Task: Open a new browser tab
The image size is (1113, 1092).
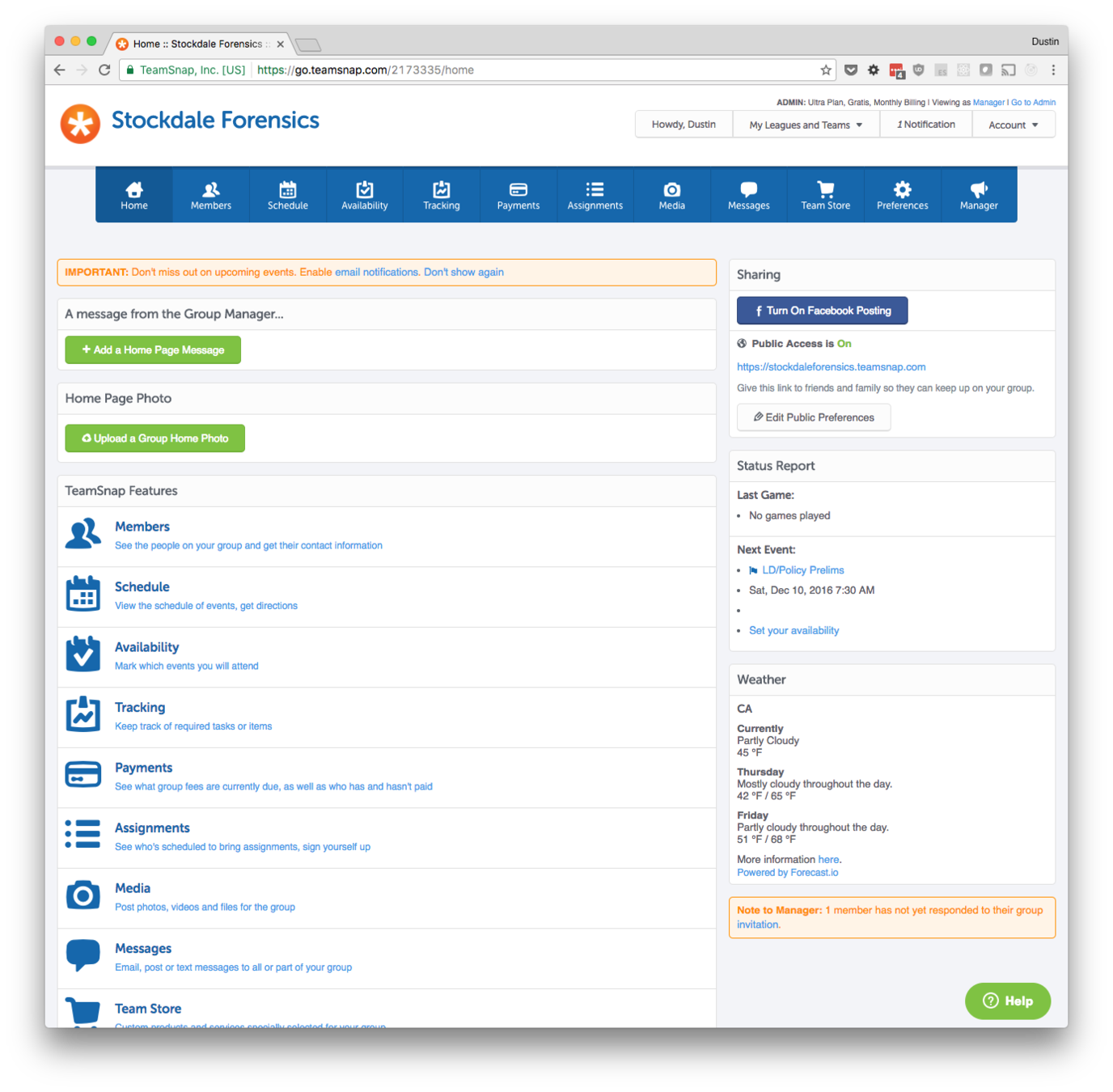Action: 308,44
